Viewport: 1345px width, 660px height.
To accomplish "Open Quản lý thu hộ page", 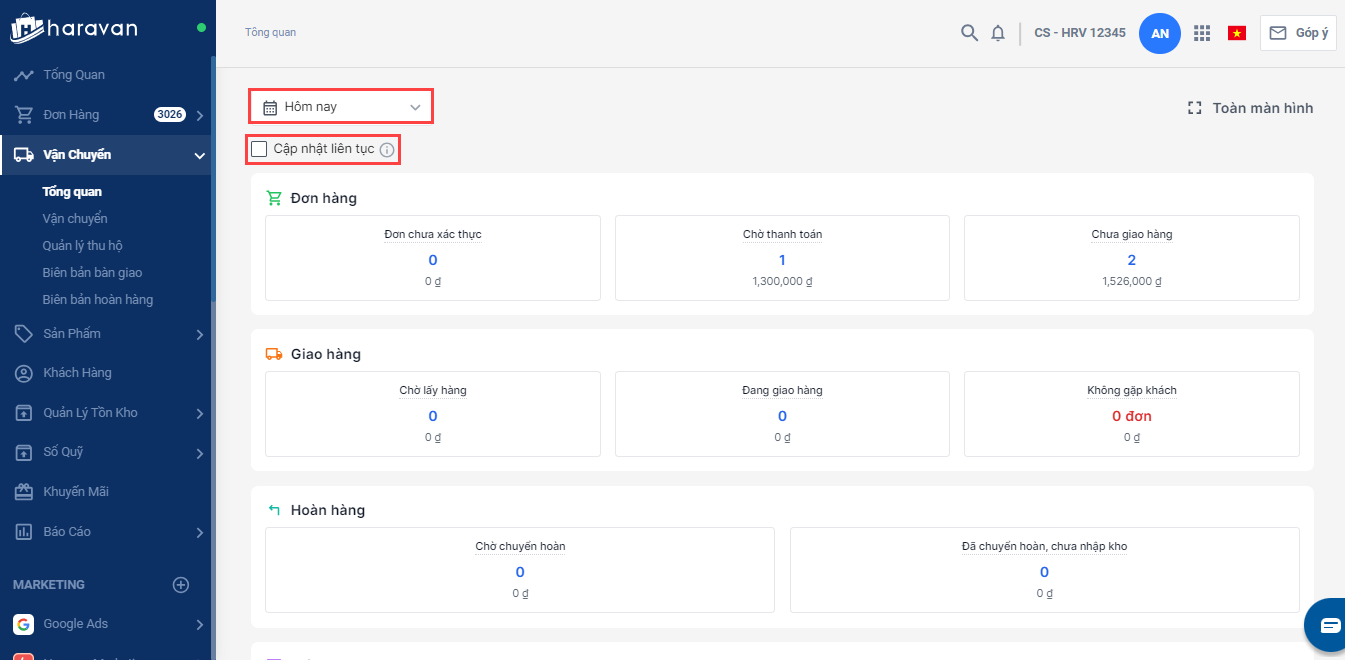I will (x=82, y=246).
